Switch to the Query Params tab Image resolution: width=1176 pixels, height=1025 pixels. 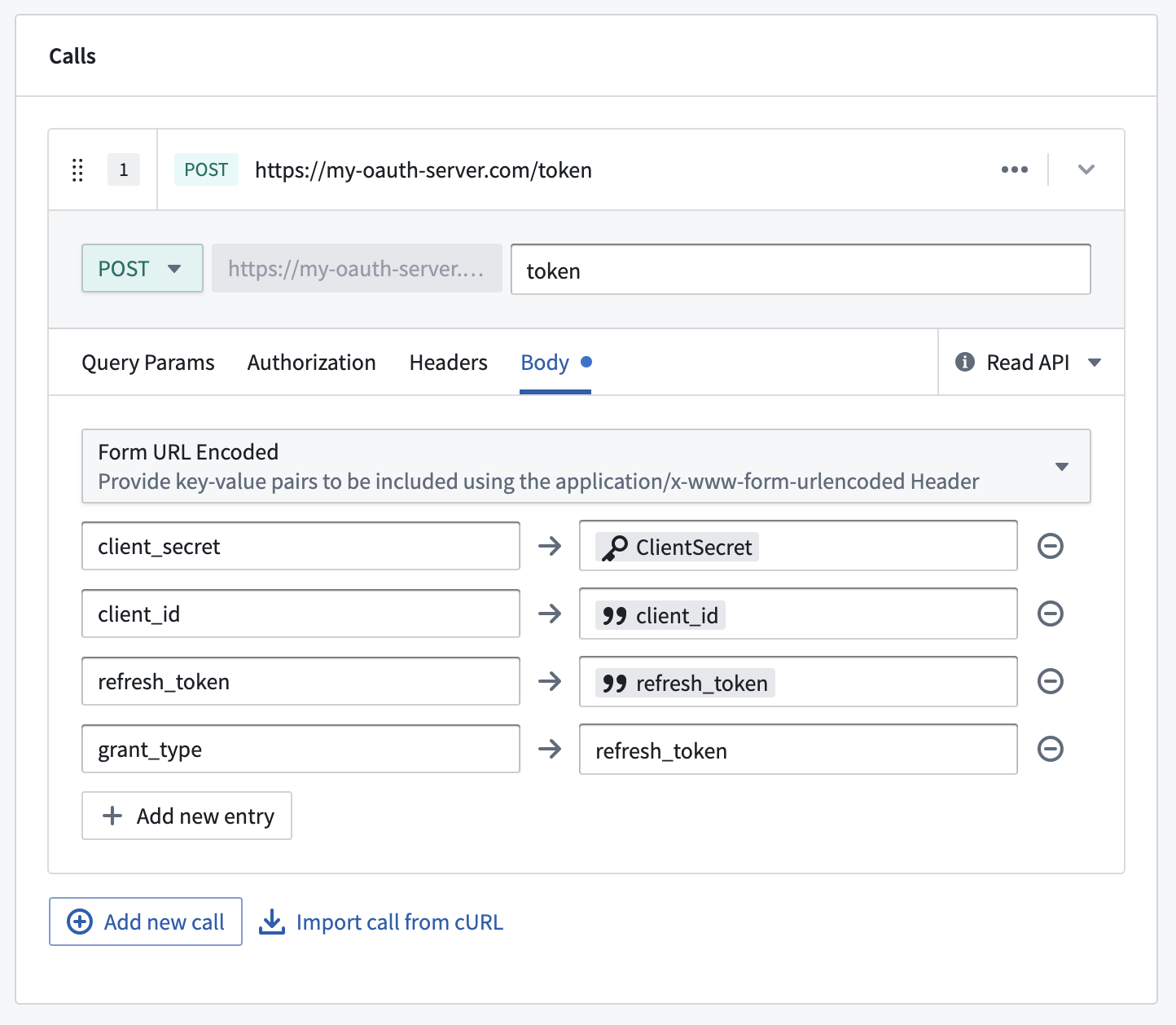(x=148, y=363)
